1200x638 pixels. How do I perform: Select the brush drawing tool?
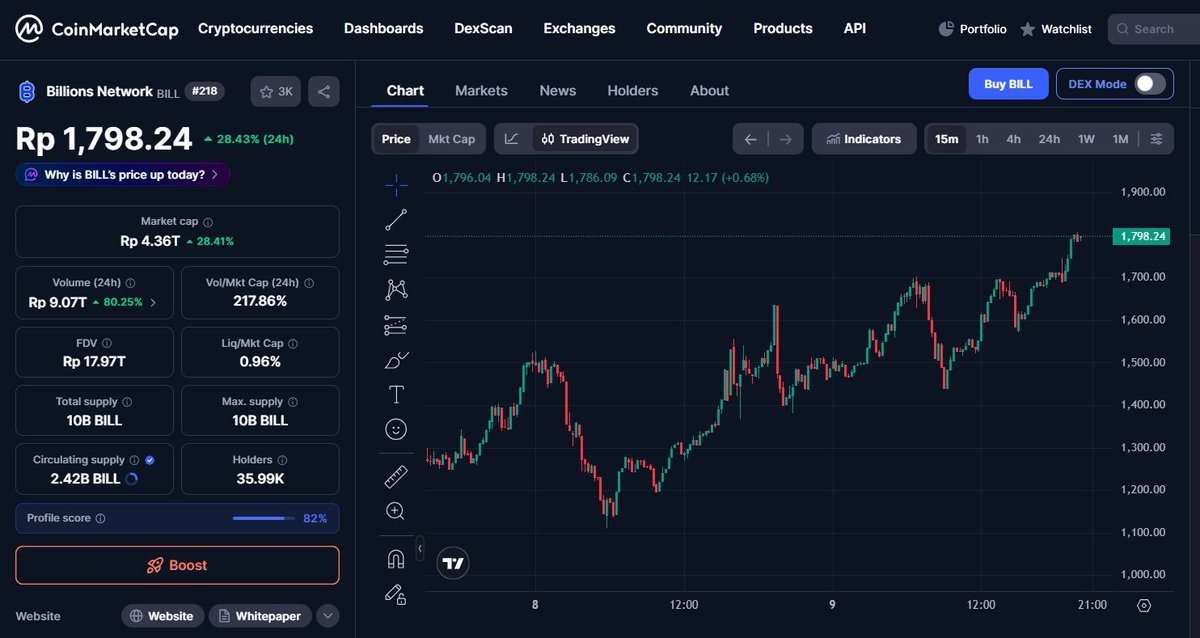pos(396,360)
